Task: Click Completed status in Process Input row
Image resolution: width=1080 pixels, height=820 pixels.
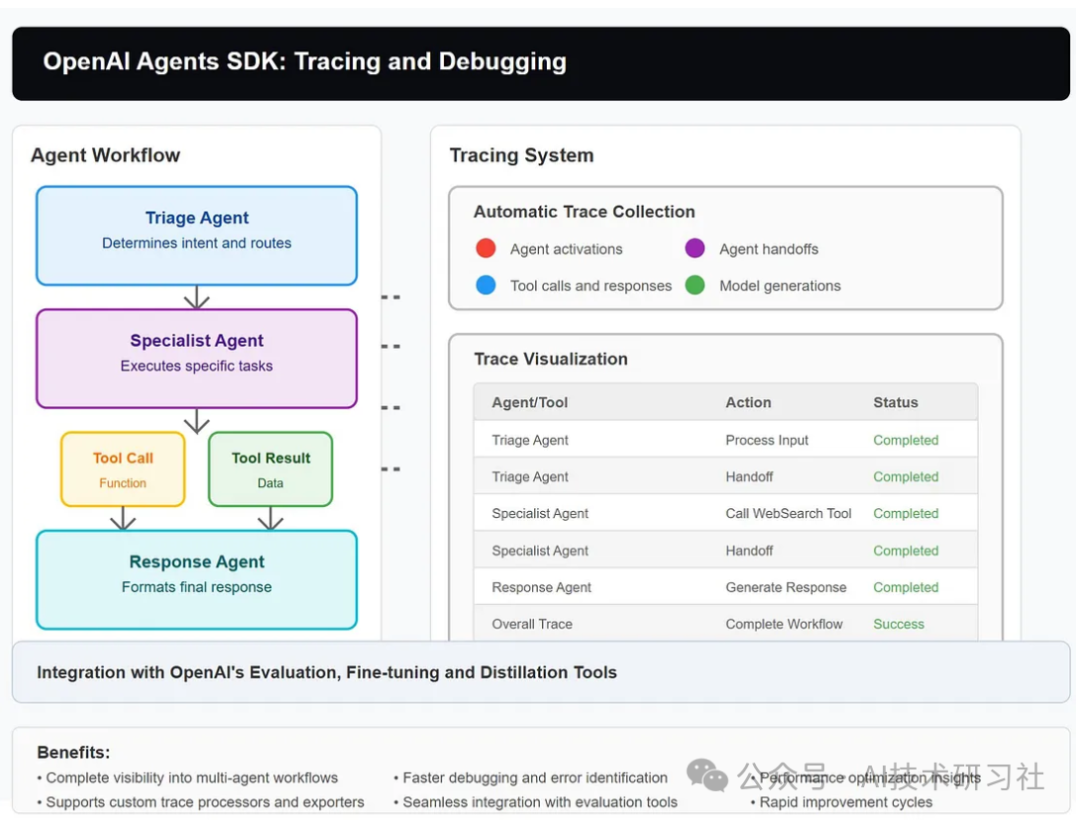Action: point(906,440)
